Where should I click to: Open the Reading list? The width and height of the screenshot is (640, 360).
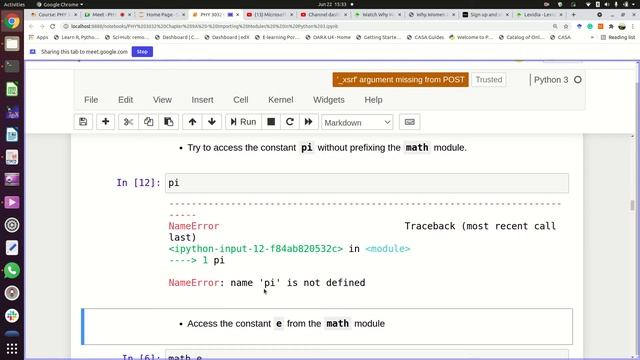click(618, 37)
